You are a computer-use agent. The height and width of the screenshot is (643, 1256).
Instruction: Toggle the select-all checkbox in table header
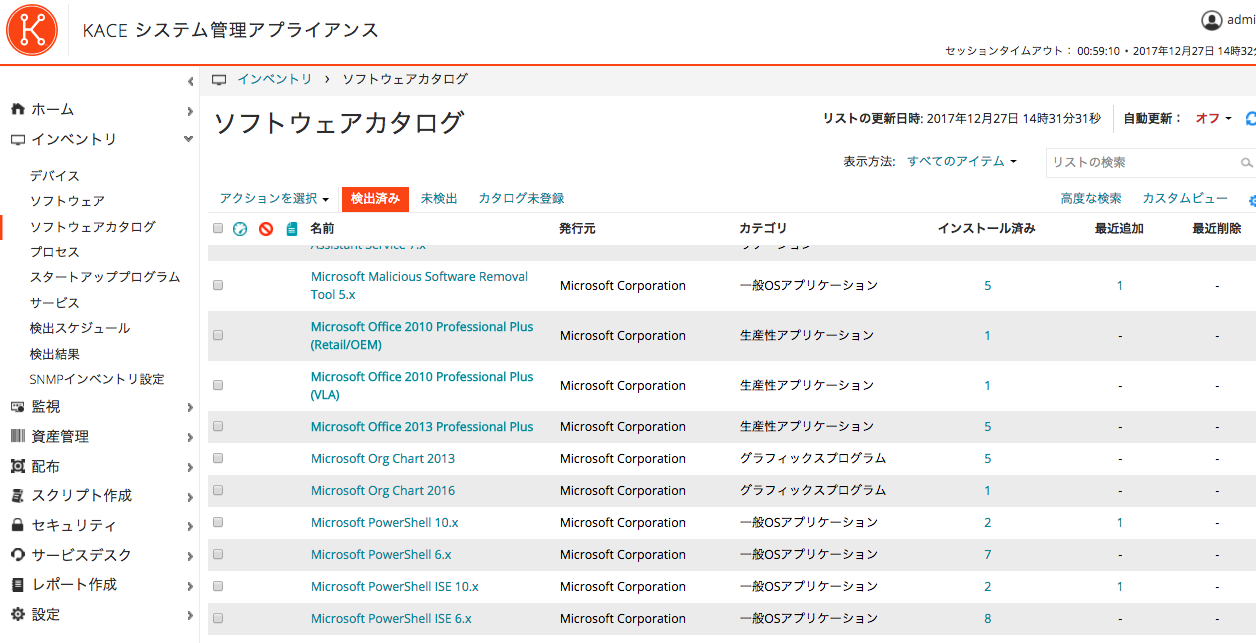point(218,229)
